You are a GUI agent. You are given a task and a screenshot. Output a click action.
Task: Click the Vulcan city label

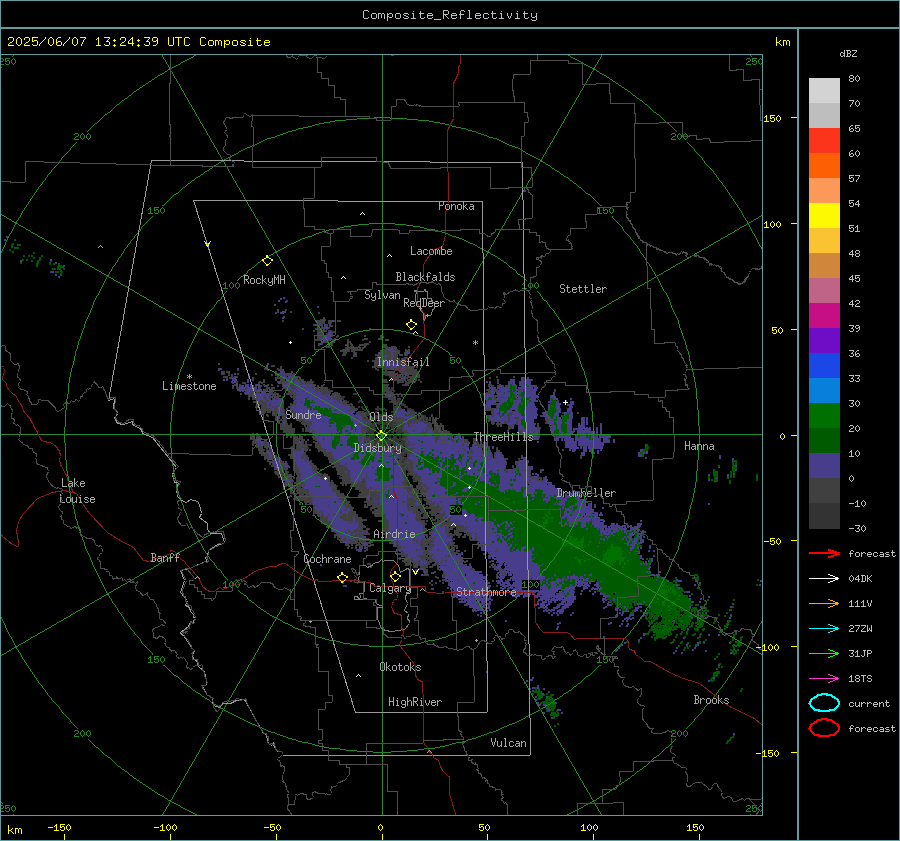[x=509, y=743]
